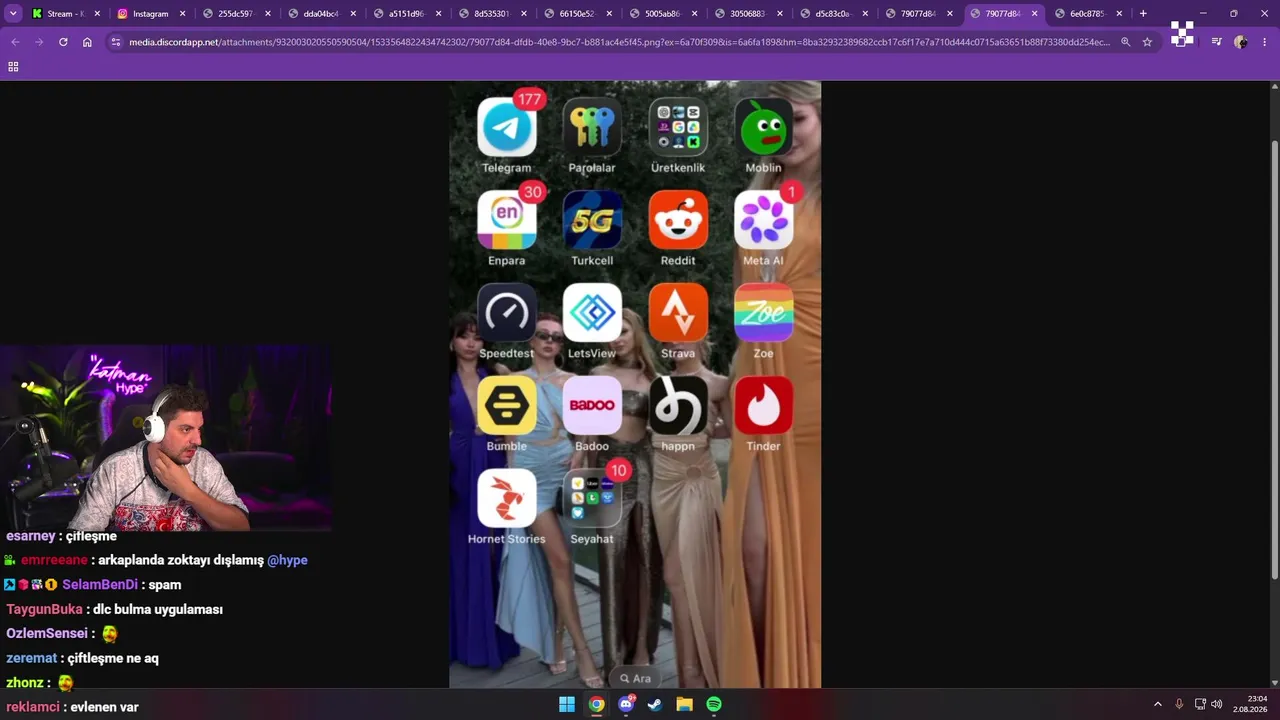Click the Ara search pill
The width and height of the screenshot is (1280, 720).
point(635,678)
